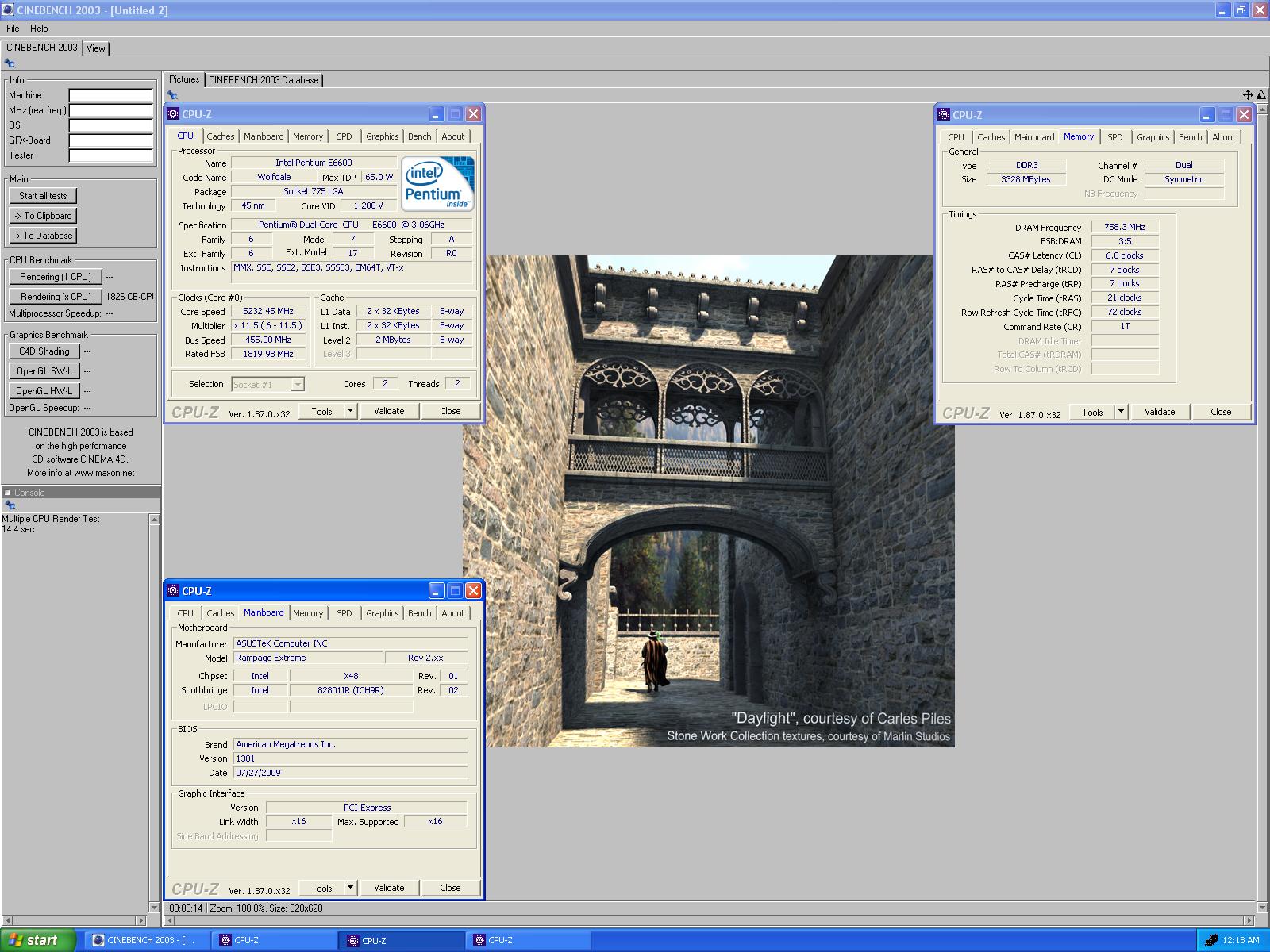Open SPD tab in the Memory tab window

(1115, 137)
